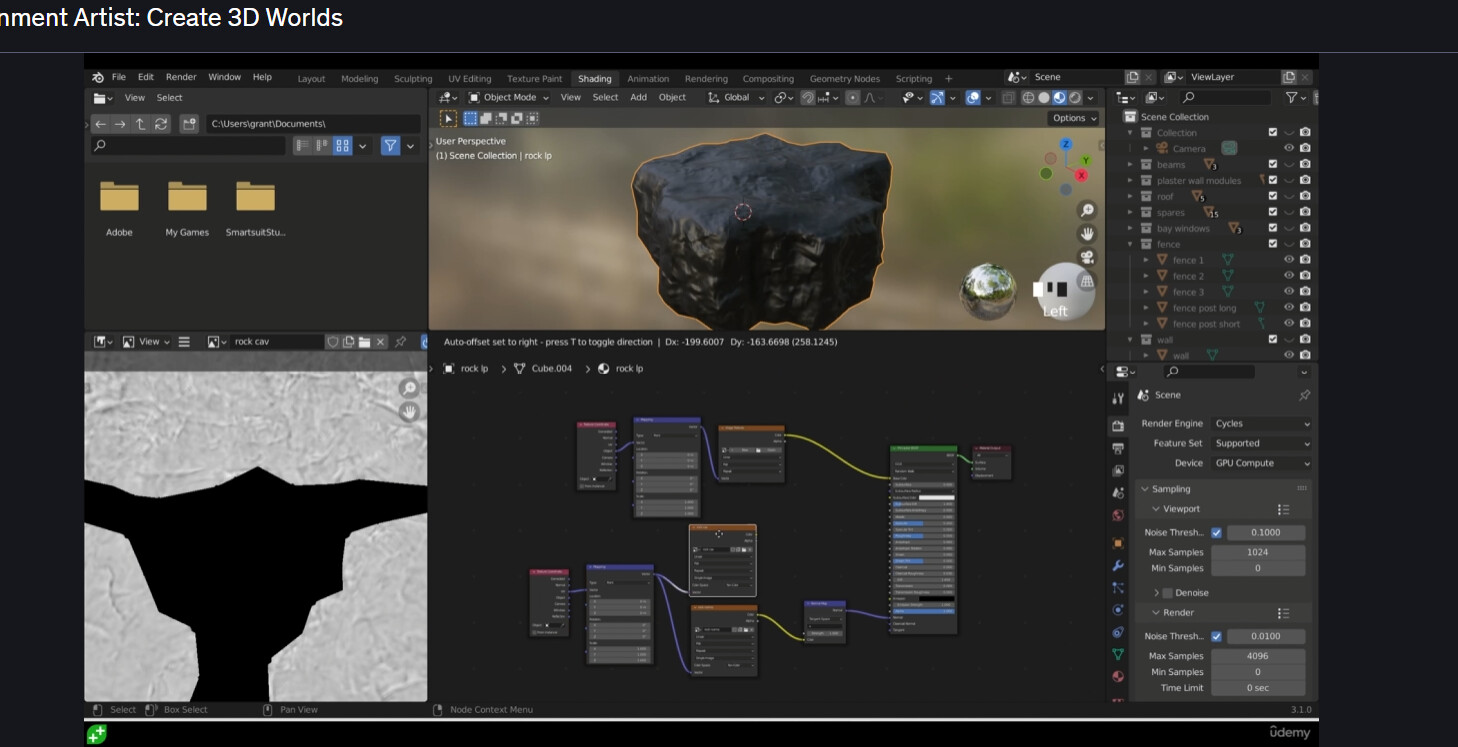
Task: Open the Feature Set Supported dropdown
Action: 1261,444
